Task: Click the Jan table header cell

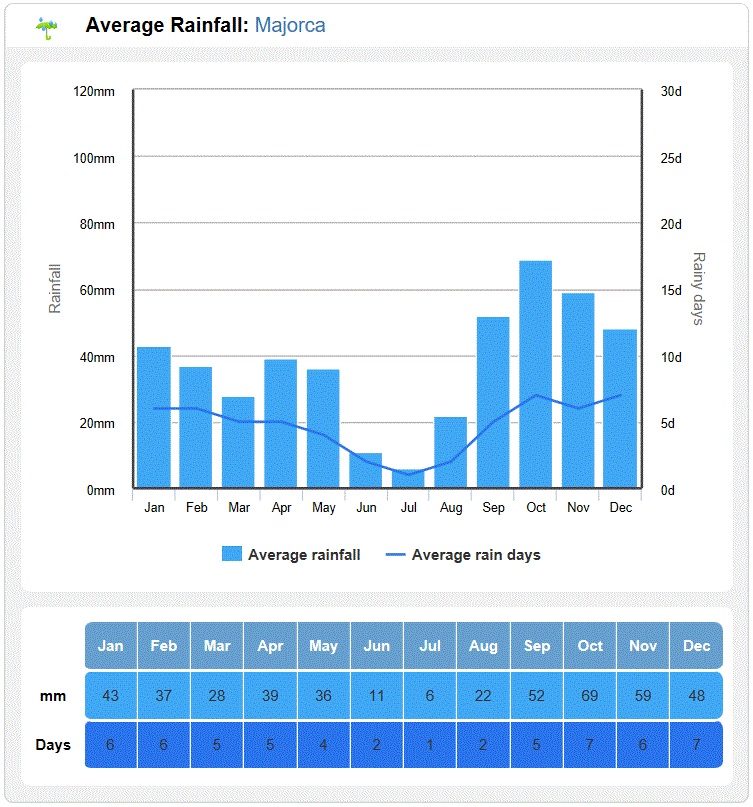Action: [111, 645]
